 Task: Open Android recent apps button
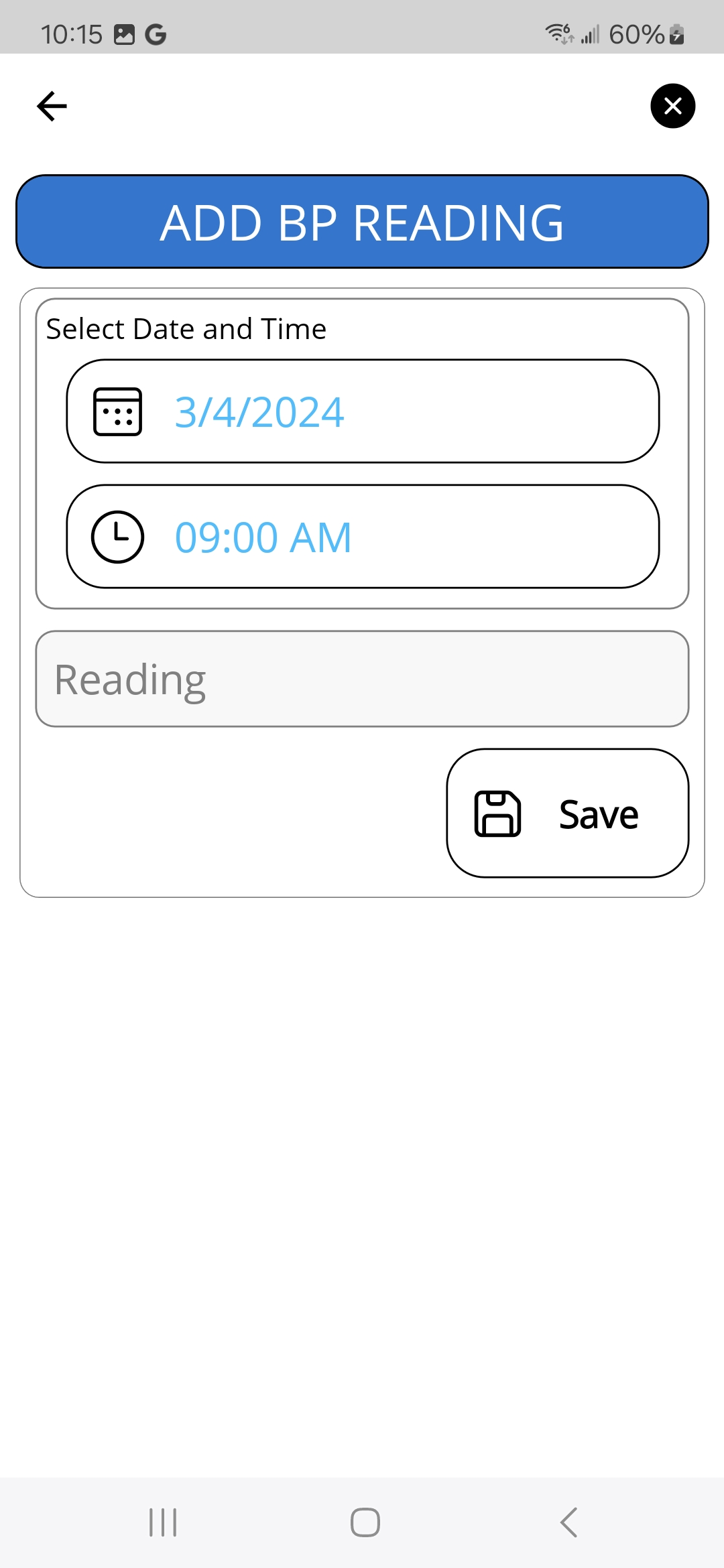pyautogui.click(x=163, y=1522)
